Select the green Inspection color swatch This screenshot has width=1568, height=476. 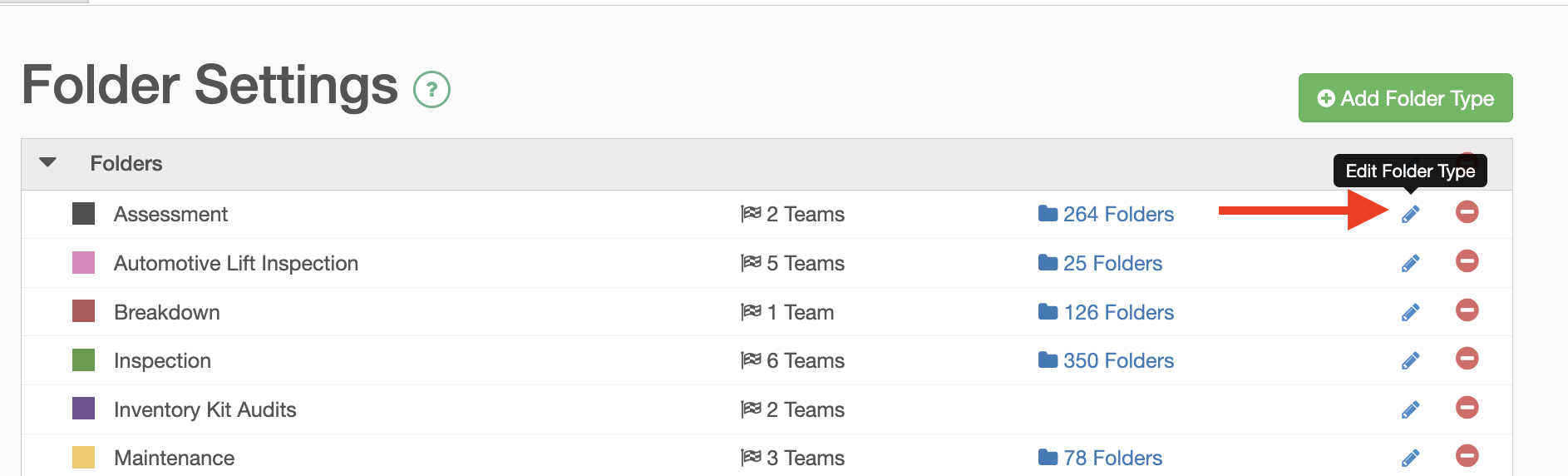[83, 360]
